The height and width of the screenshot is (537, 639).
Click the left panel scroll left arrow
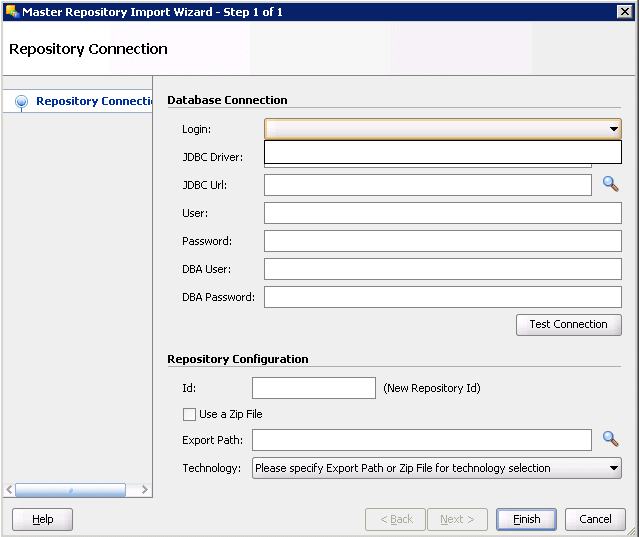[10, 490]
